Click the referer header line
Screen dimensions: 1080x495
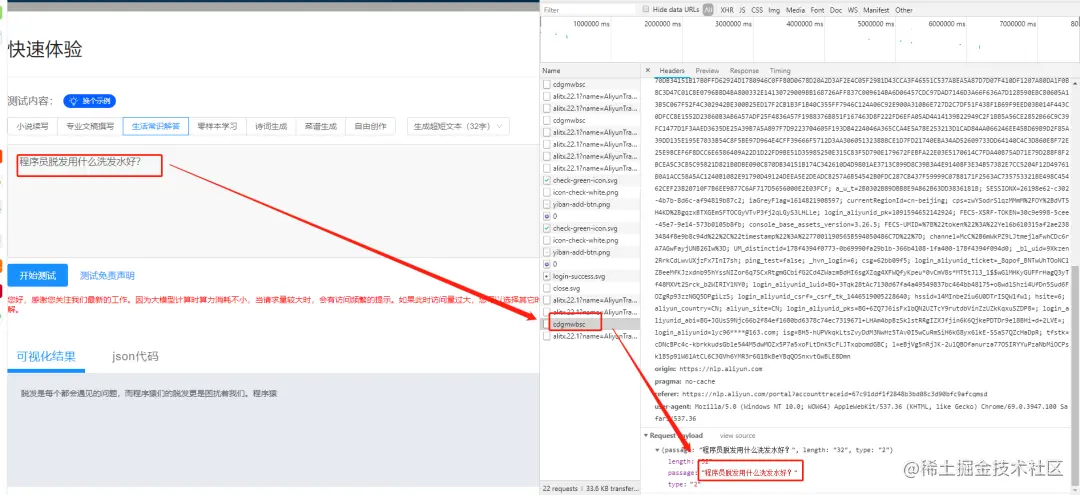pos(821,394)
